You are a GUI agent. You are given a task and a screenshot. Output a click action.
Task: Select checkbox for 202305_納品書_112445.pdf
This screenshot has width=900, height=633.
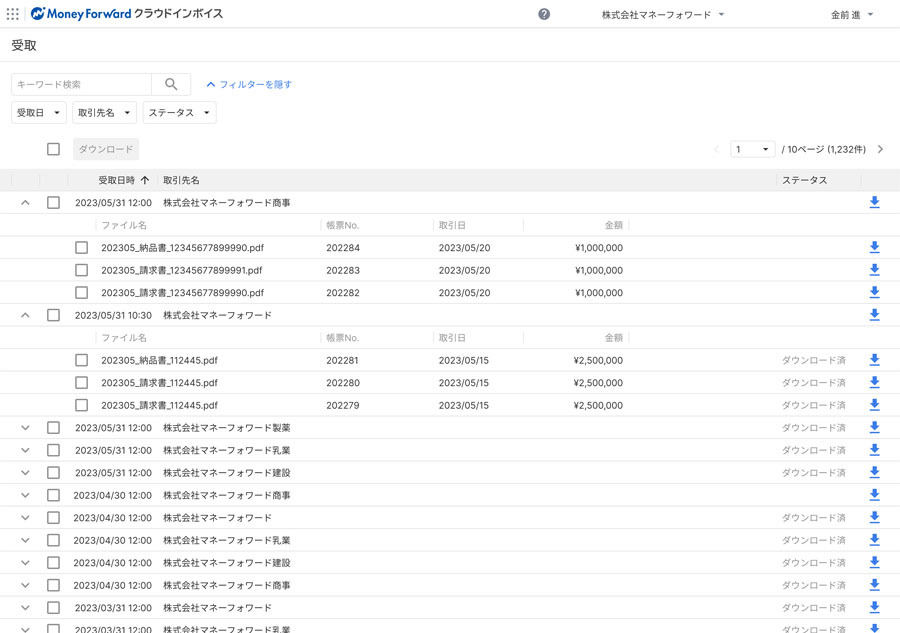82,360
